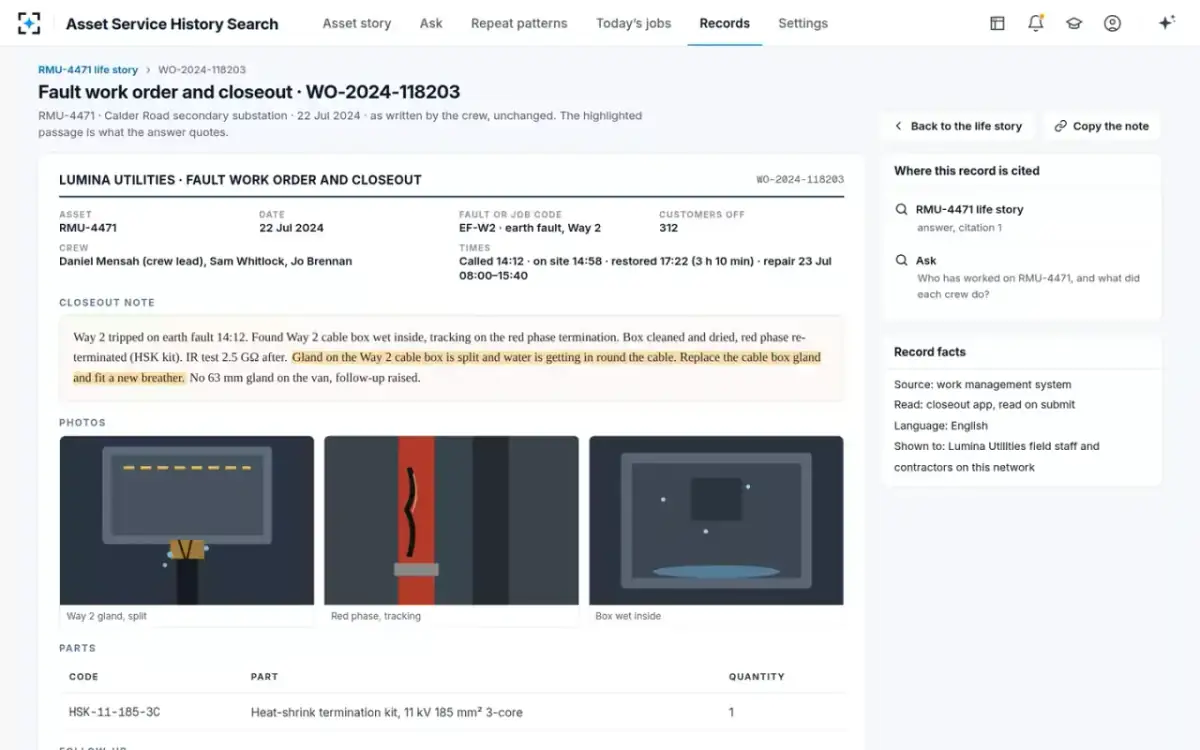Open the Settings tab

[803, 23]
